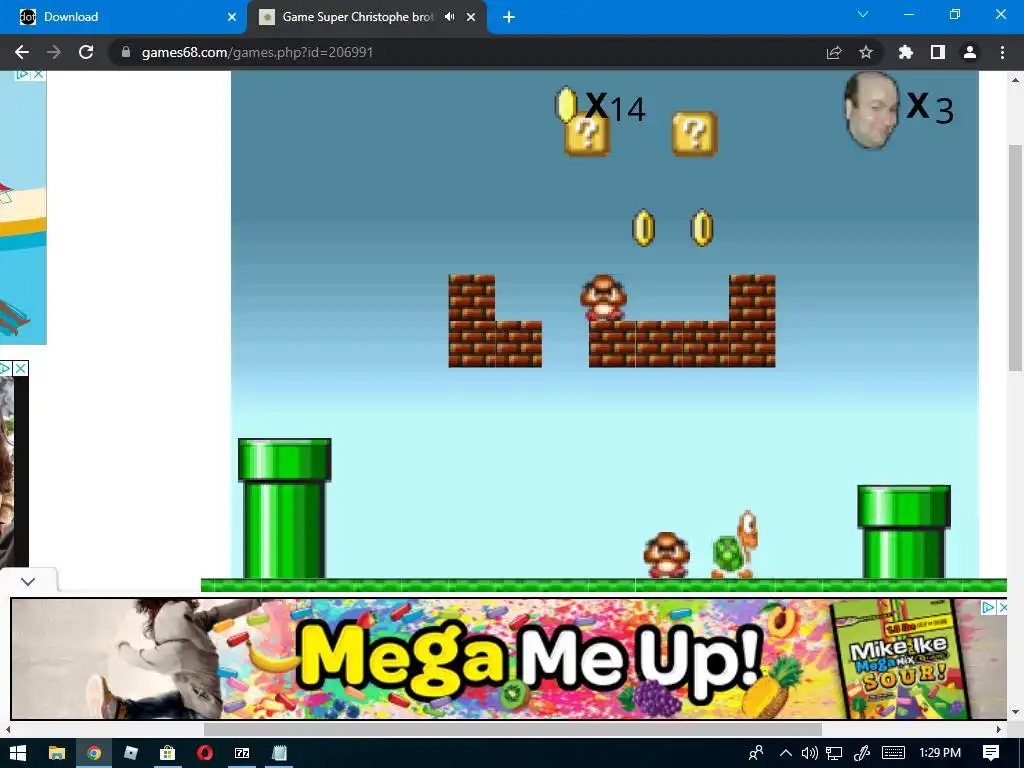
Task: Close the Game Super Christophe tab
Action: coord(471,17)
